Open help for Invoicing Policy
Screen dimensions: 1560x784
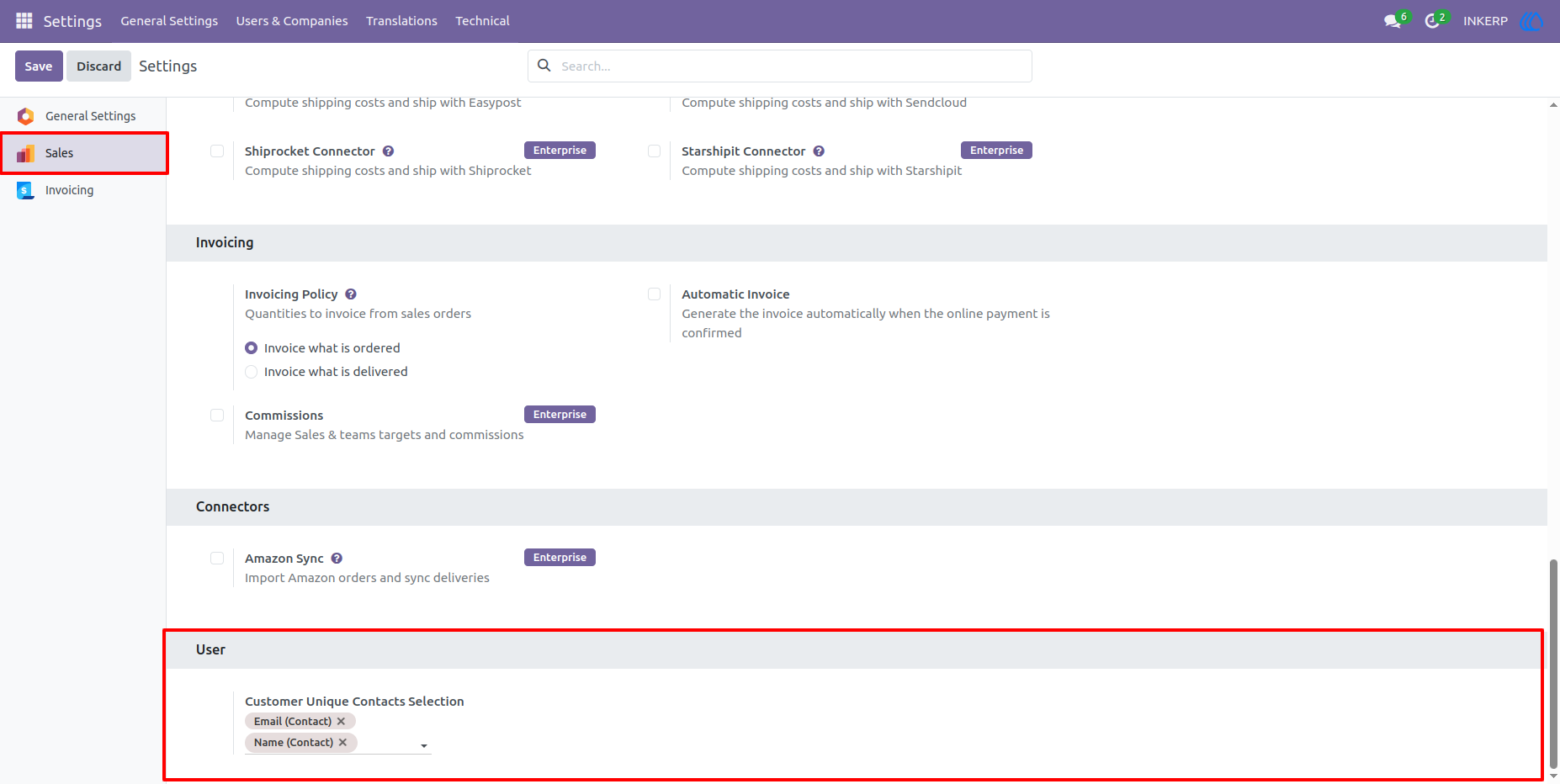(x=351, y=294)
